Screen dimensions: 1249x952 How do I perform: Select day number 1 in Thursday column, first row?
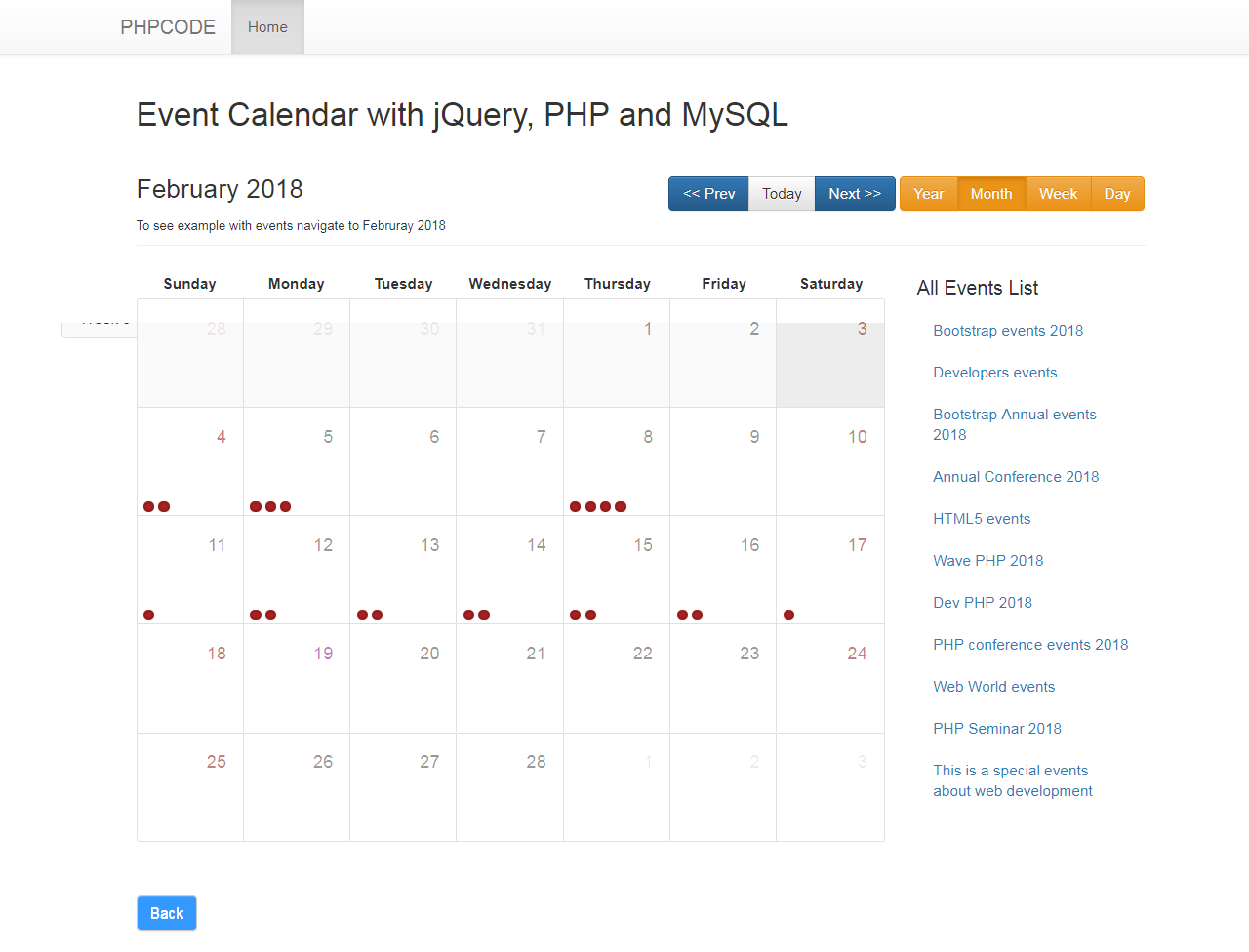(648, 329)
